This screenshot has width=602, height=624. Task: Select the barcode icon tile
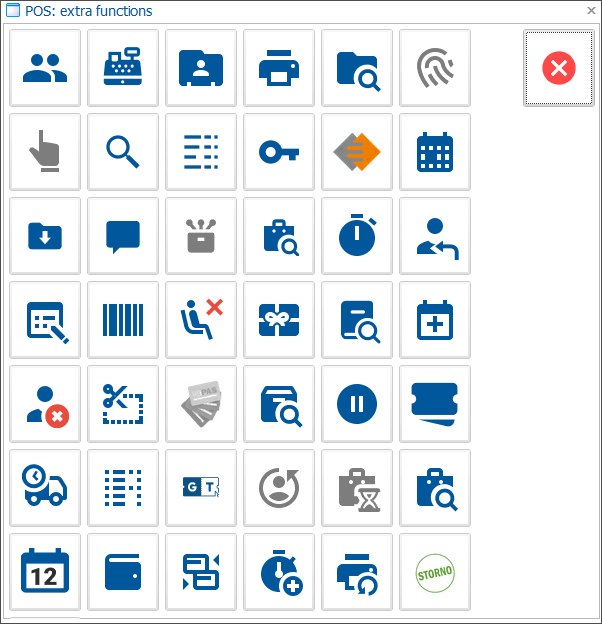tap(123, 320)
